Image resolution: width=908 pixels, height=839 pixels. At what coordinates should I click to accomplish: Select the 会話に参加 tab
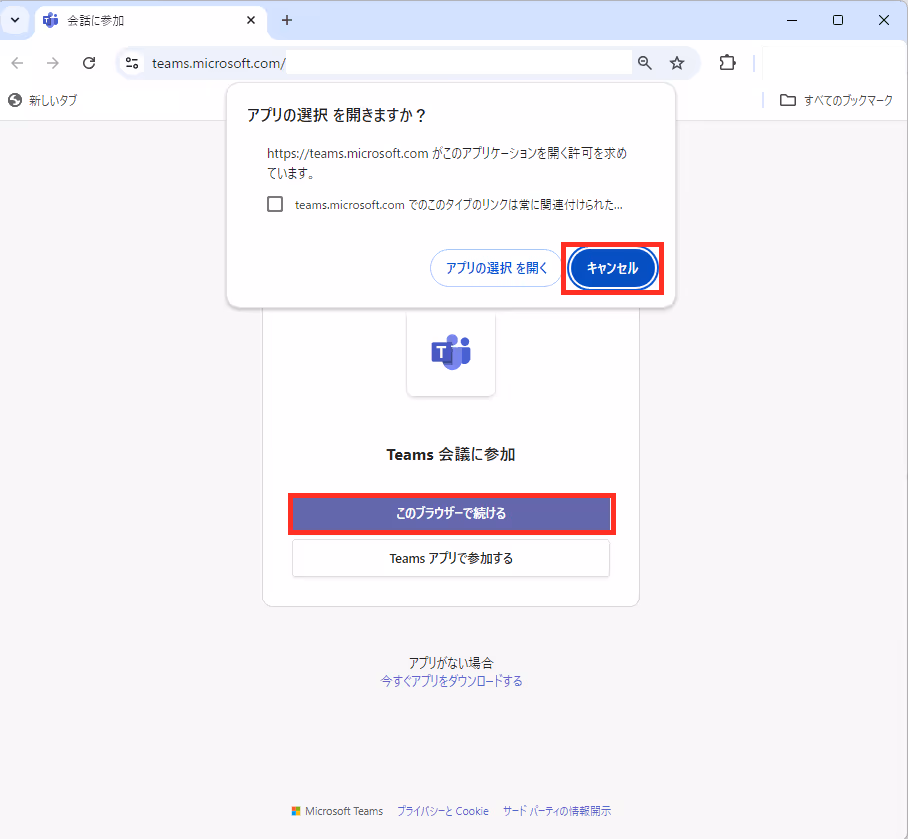151,21
